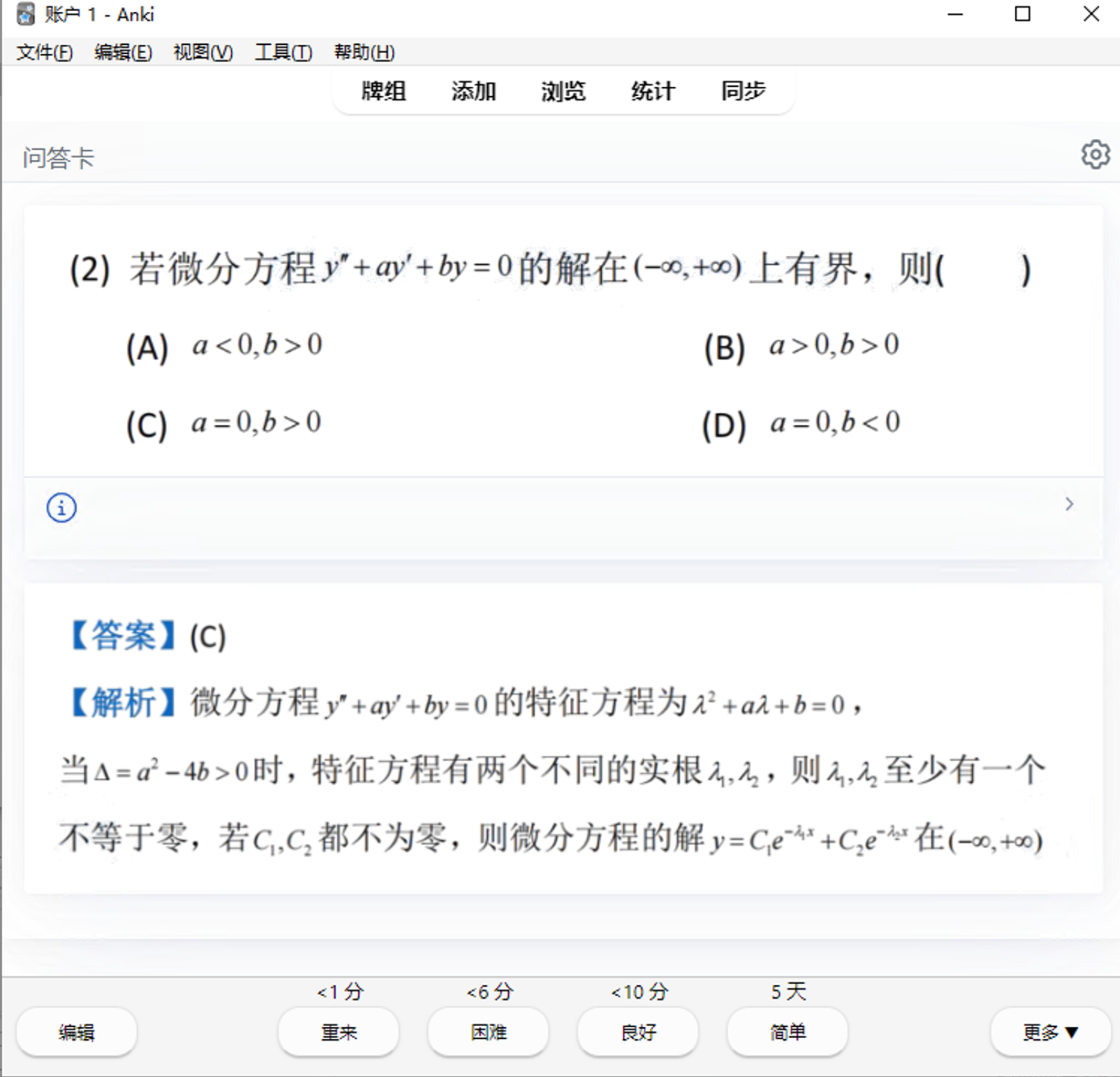Screen dimensions: 1120x1077
Task: Maximize the Anki window
Action: 1022,14
